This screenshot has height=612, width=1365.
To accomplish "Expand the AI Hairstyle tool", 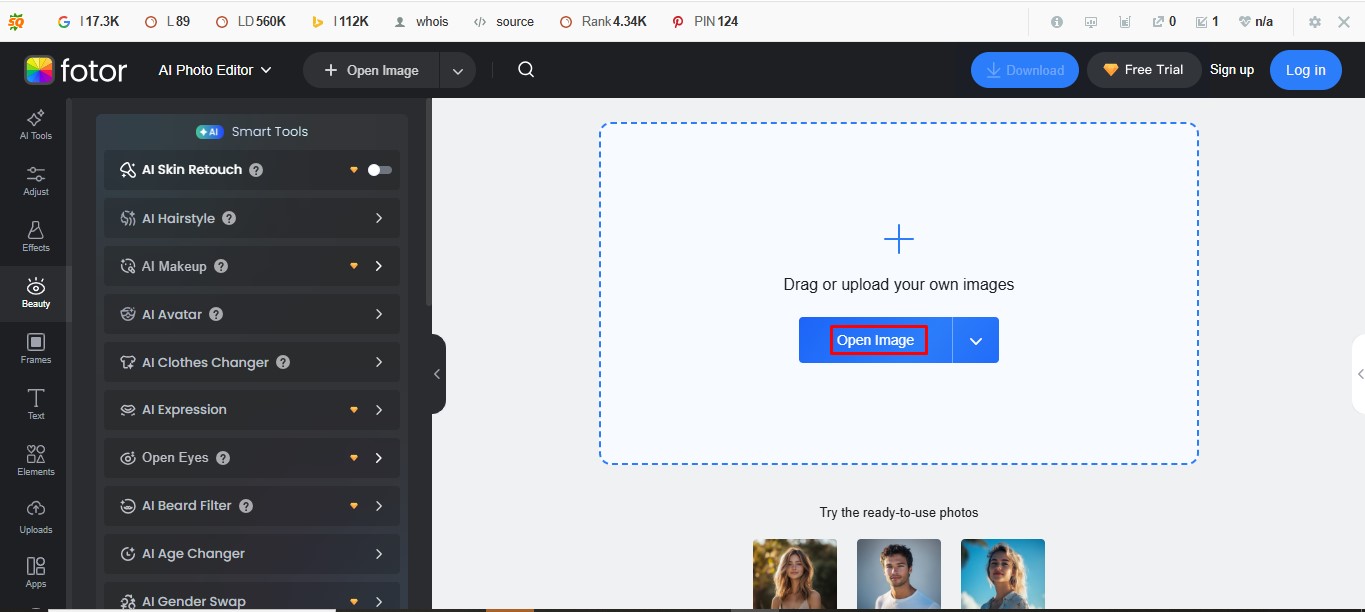I will (x=379, y=218).
